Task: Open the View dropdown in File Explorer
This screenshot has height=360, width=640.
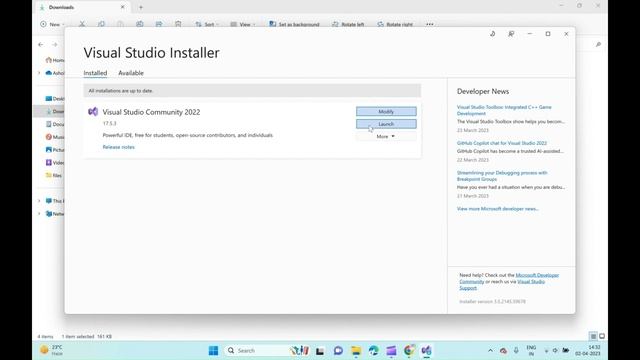Action: click(243, 24)
